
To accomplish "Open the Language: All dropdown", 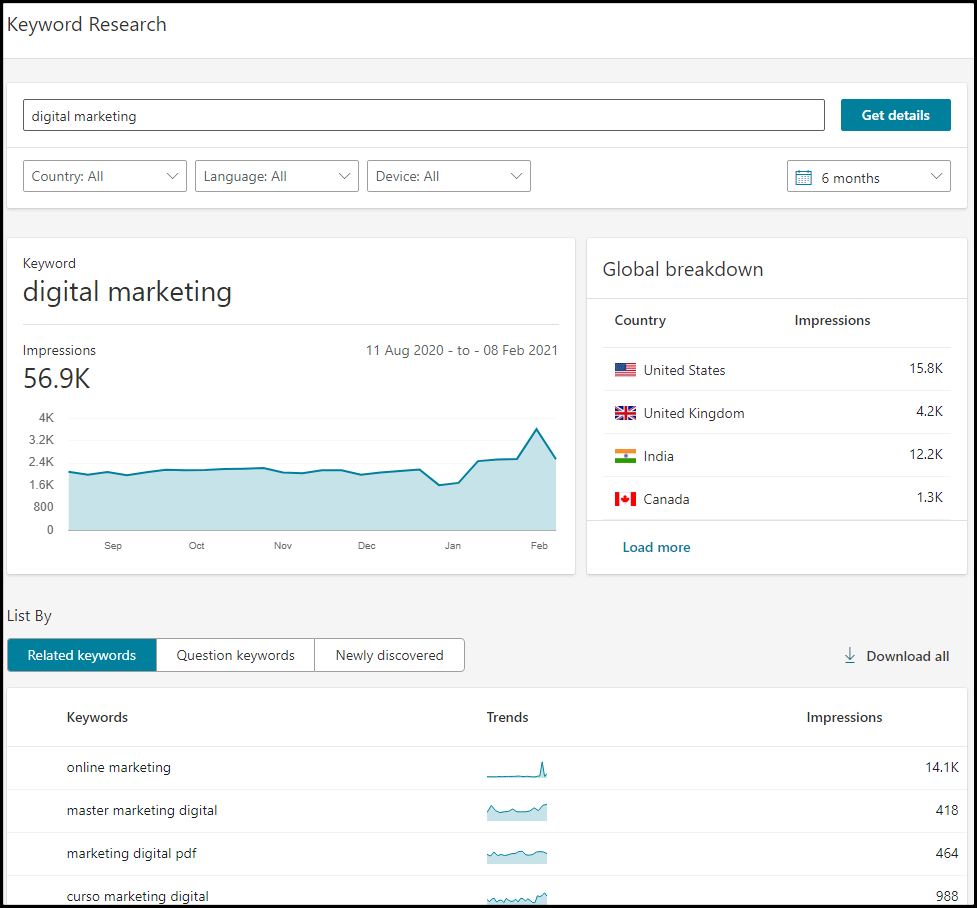I will (x=277, y=176).
